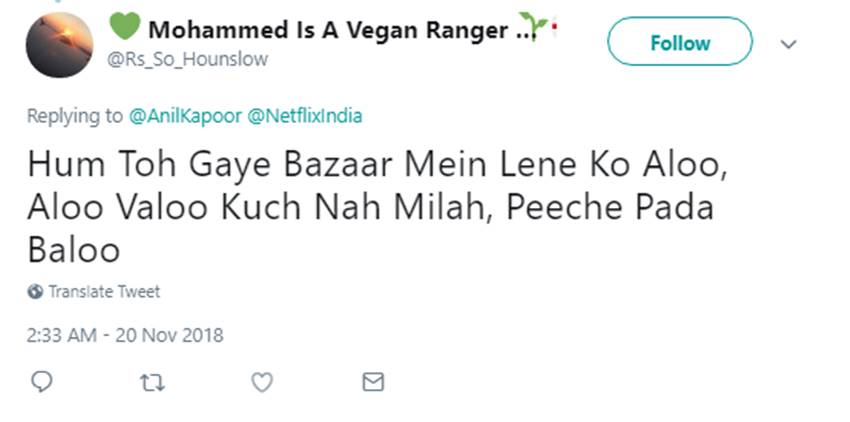The width and height of the screenshot is (850, 422).
Task: Follow the @Rs_So_Hounslow account
Action: click(680, 42)
